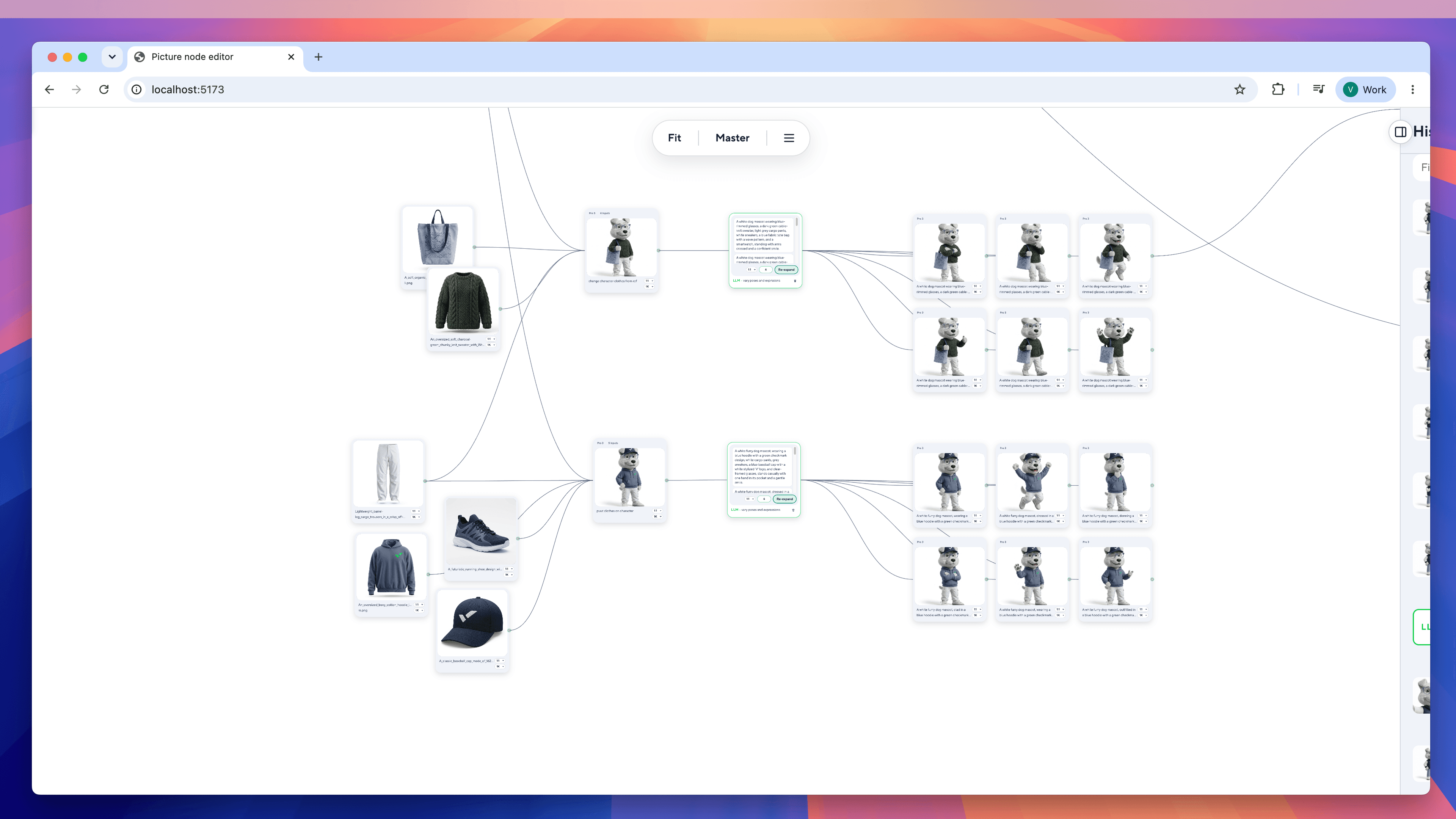The height and width of the screenshot is (819, 1456).
Task: Toggle the History side panel icon
Action: point(1401,132)
